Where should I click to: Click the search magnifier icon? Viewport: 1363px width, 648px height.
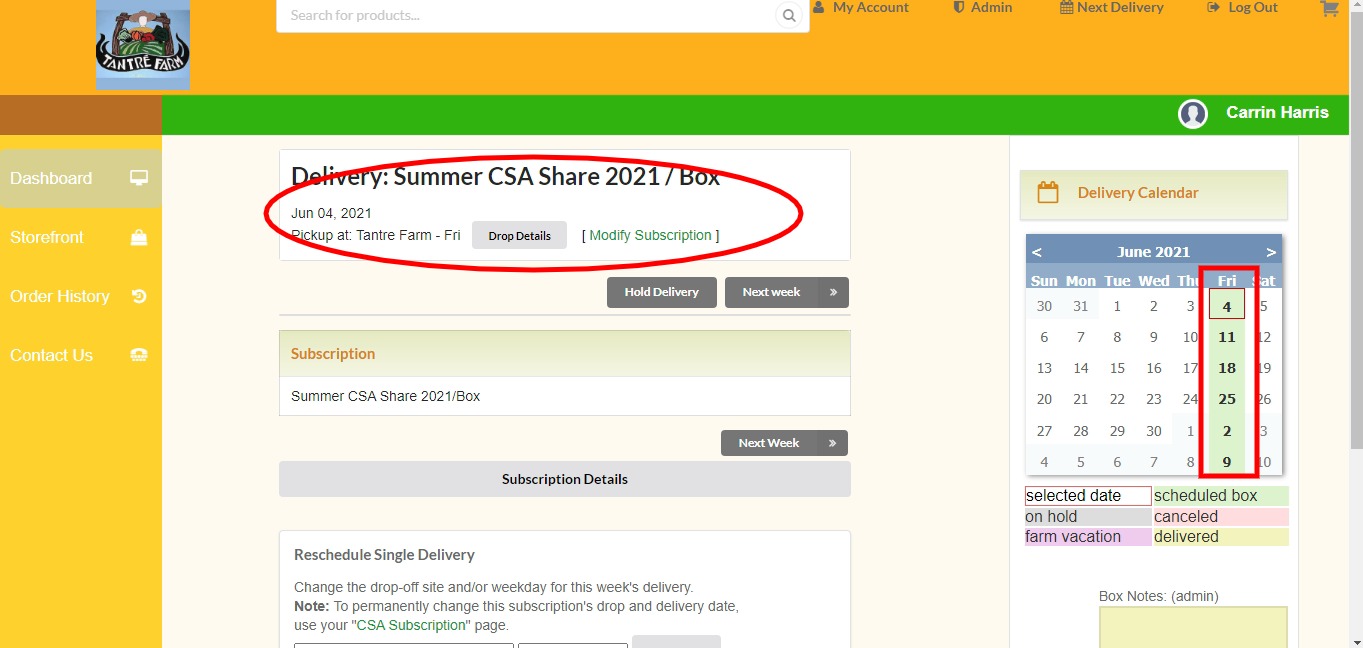[789, 15]
